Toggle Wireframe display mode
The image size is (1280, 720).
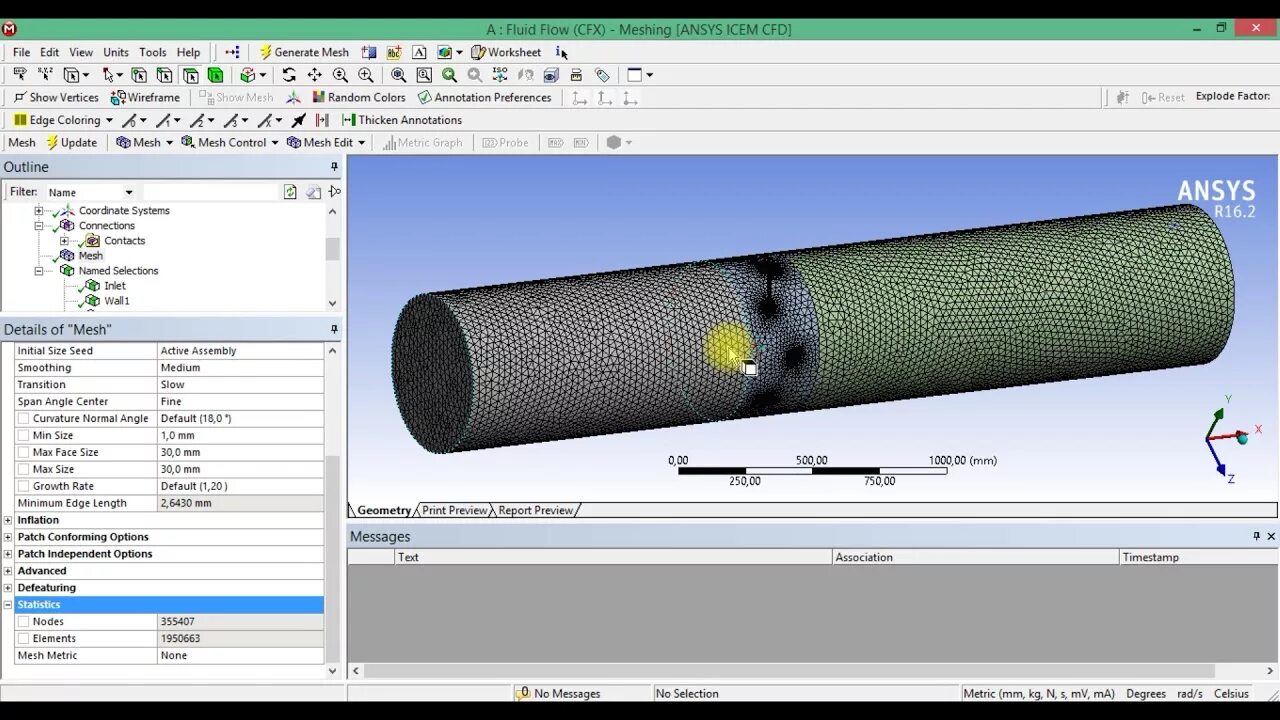tap(145, 97)
